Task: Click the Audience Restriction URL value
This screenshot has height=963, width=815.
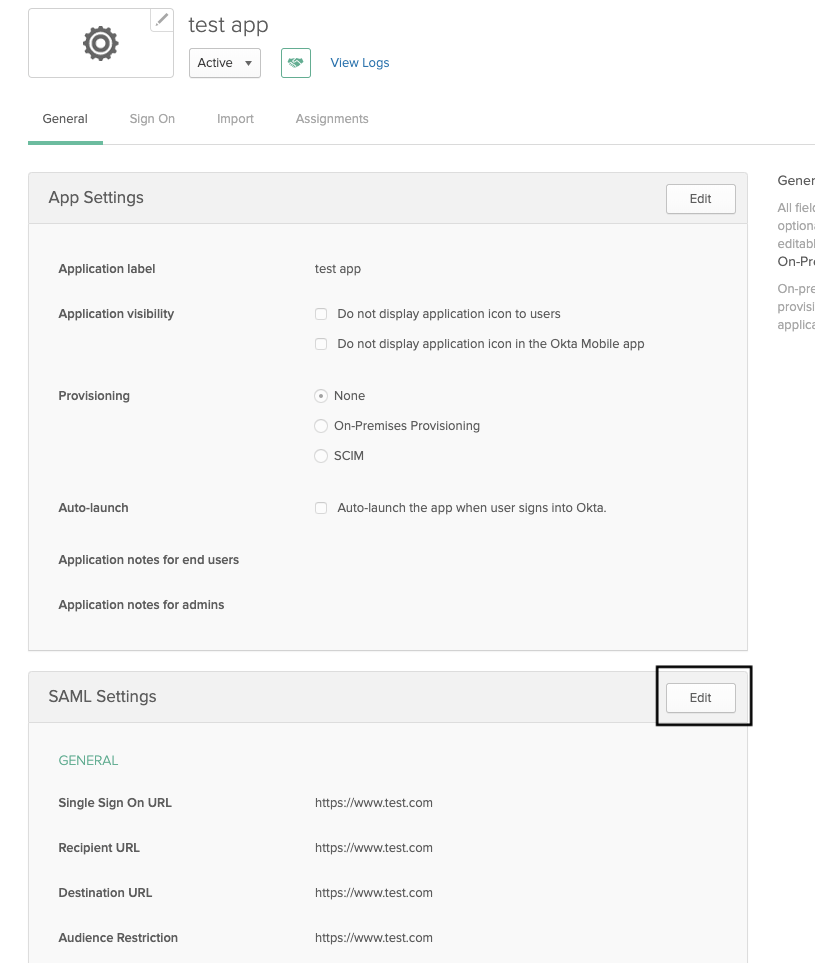Action: click(x=374, y=938)
